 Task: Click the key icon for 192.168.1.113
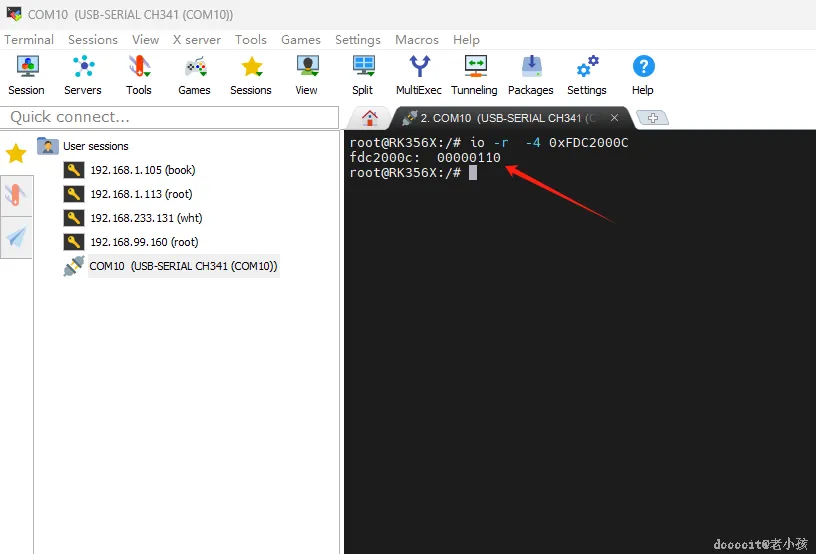coord(74,194)
